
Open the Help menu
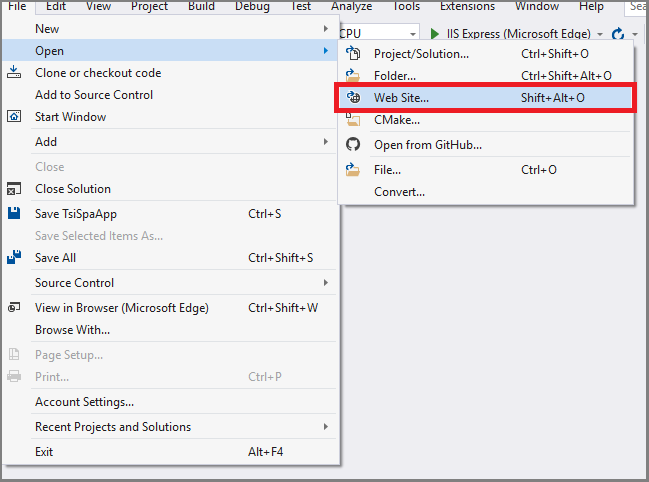[591, 6]
